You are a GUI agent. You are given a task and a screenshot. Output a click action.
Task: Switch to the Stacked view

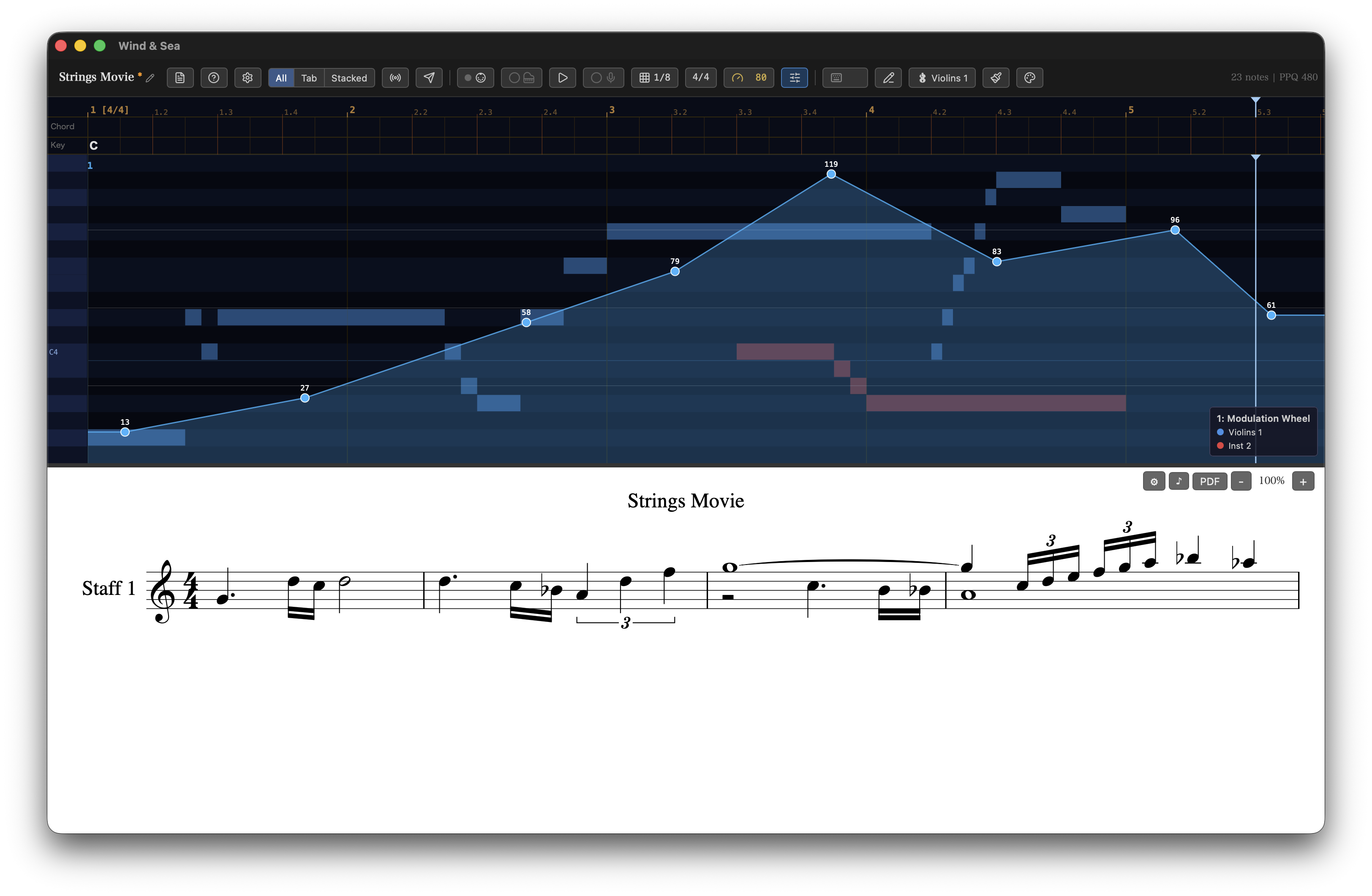(349, 78)
